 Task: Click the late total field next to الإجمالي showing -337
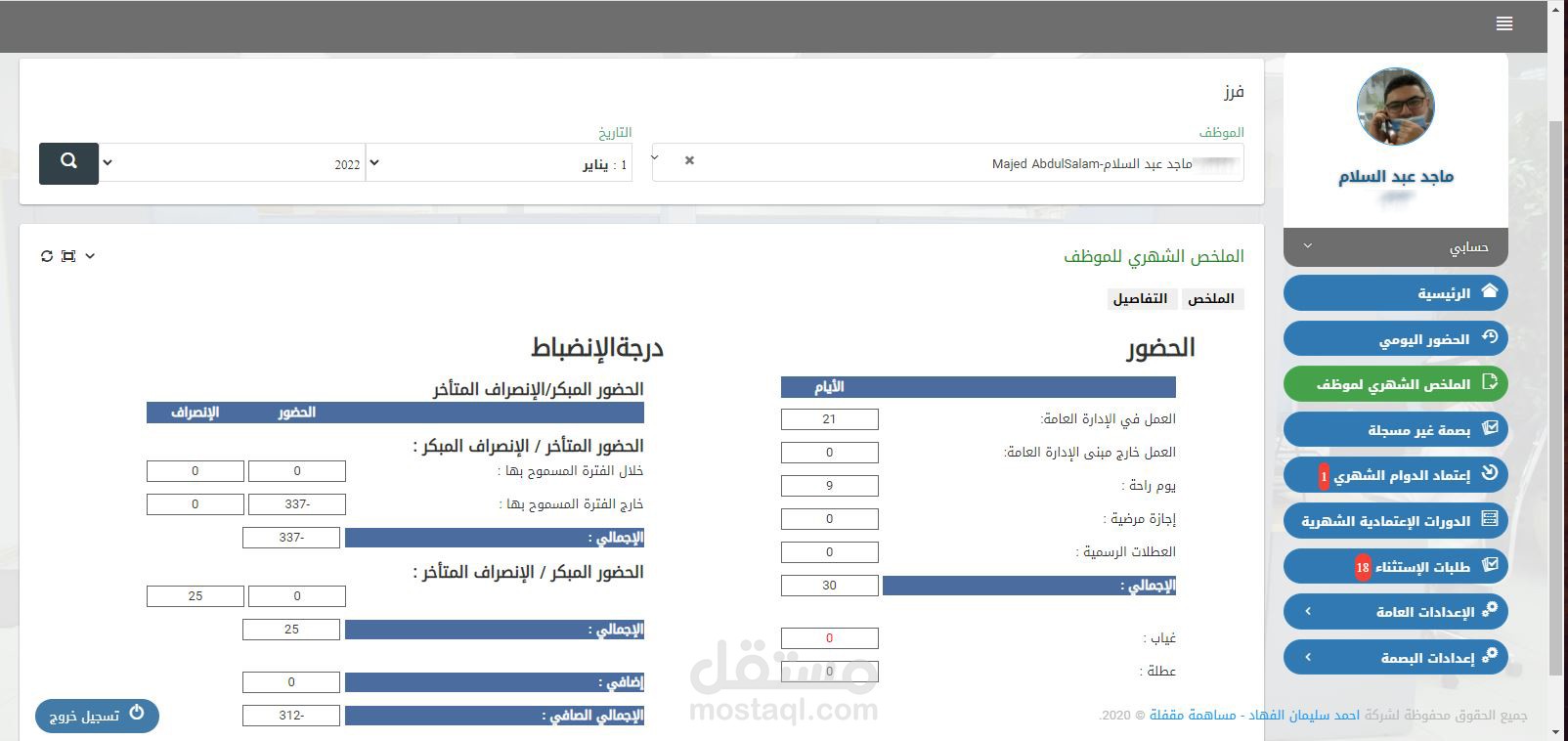click(291, 538)
